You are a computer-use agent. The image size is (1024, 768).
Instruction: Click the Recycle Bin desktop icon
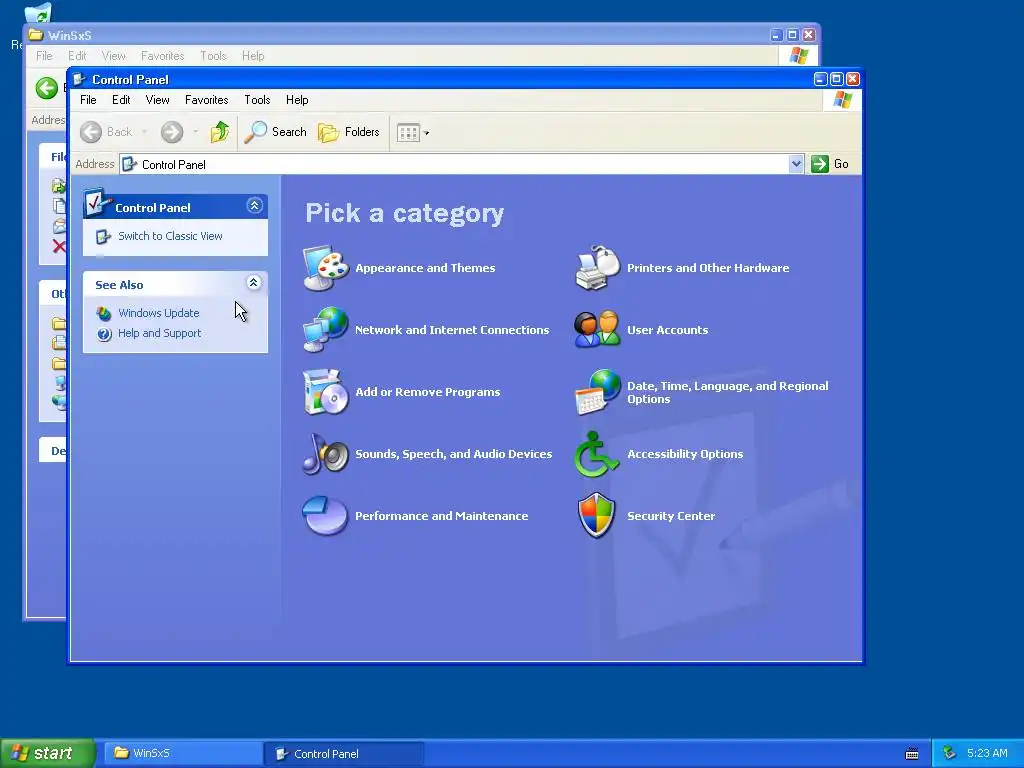tap(37, 14)
